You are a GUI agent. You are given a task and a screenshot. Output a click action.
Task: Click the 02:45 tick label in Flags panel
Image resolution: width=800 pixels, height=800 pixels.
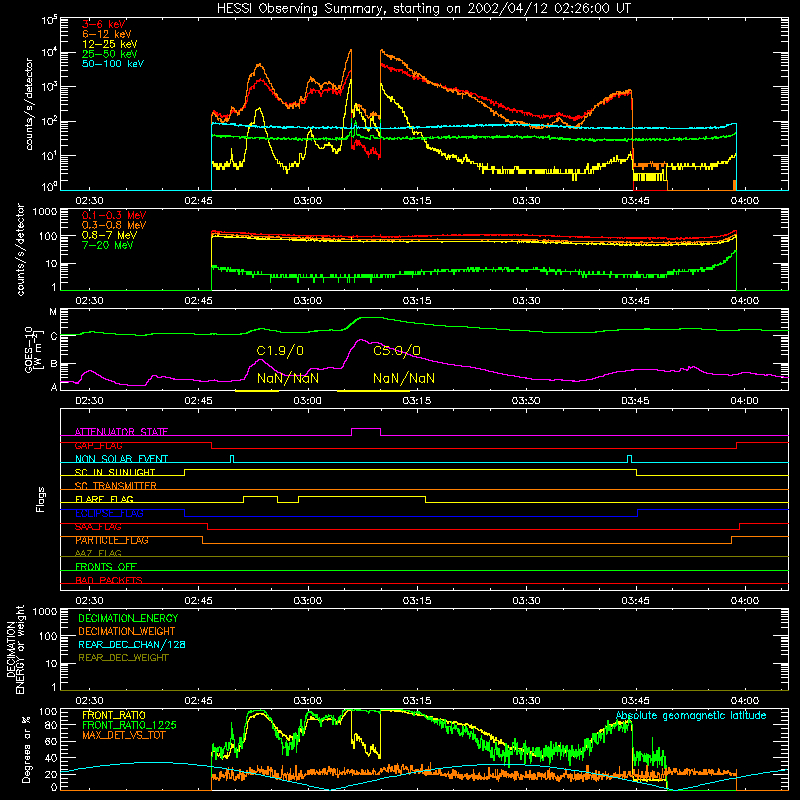tap(198, 601)
